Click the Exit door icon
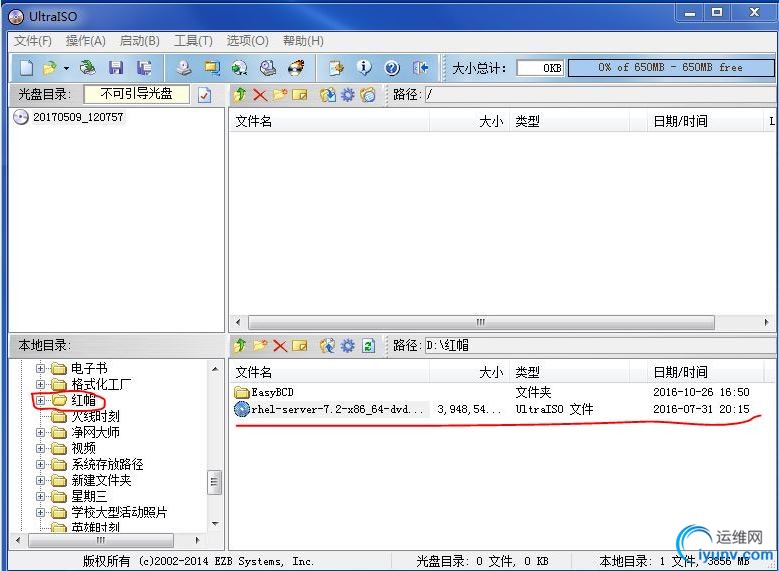This screenshot has width=779, height=571. [420, 68]
